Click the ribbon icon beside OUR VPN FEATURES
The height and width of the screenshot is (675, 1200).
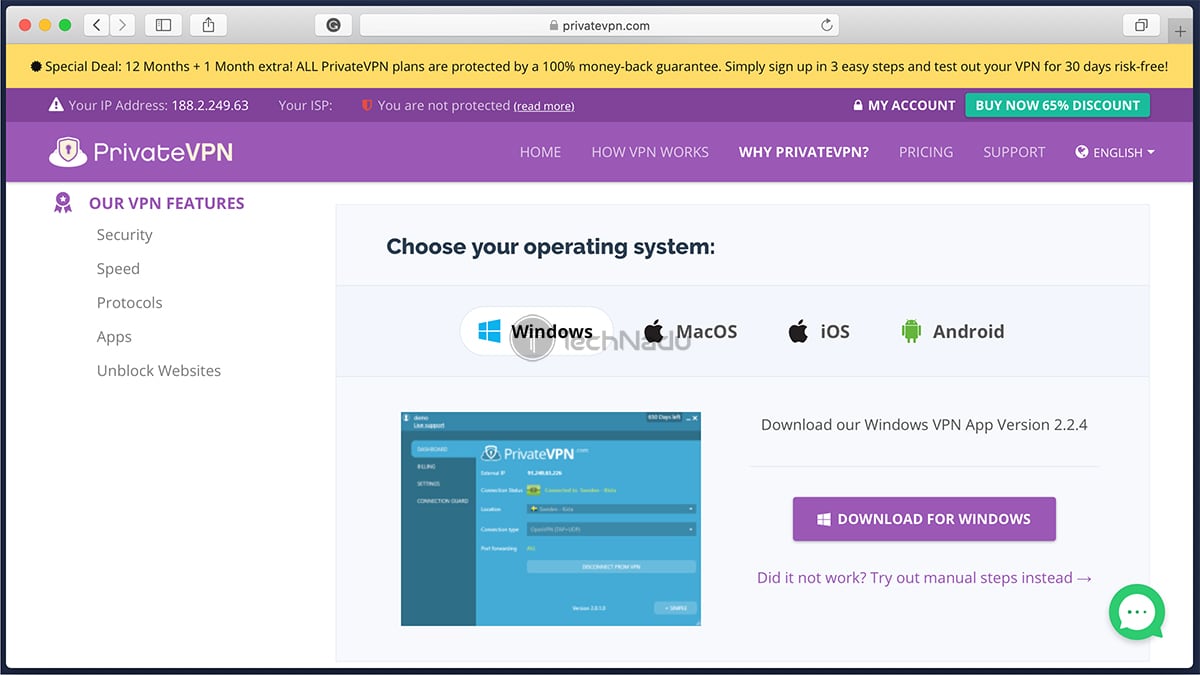pos(63,203)
